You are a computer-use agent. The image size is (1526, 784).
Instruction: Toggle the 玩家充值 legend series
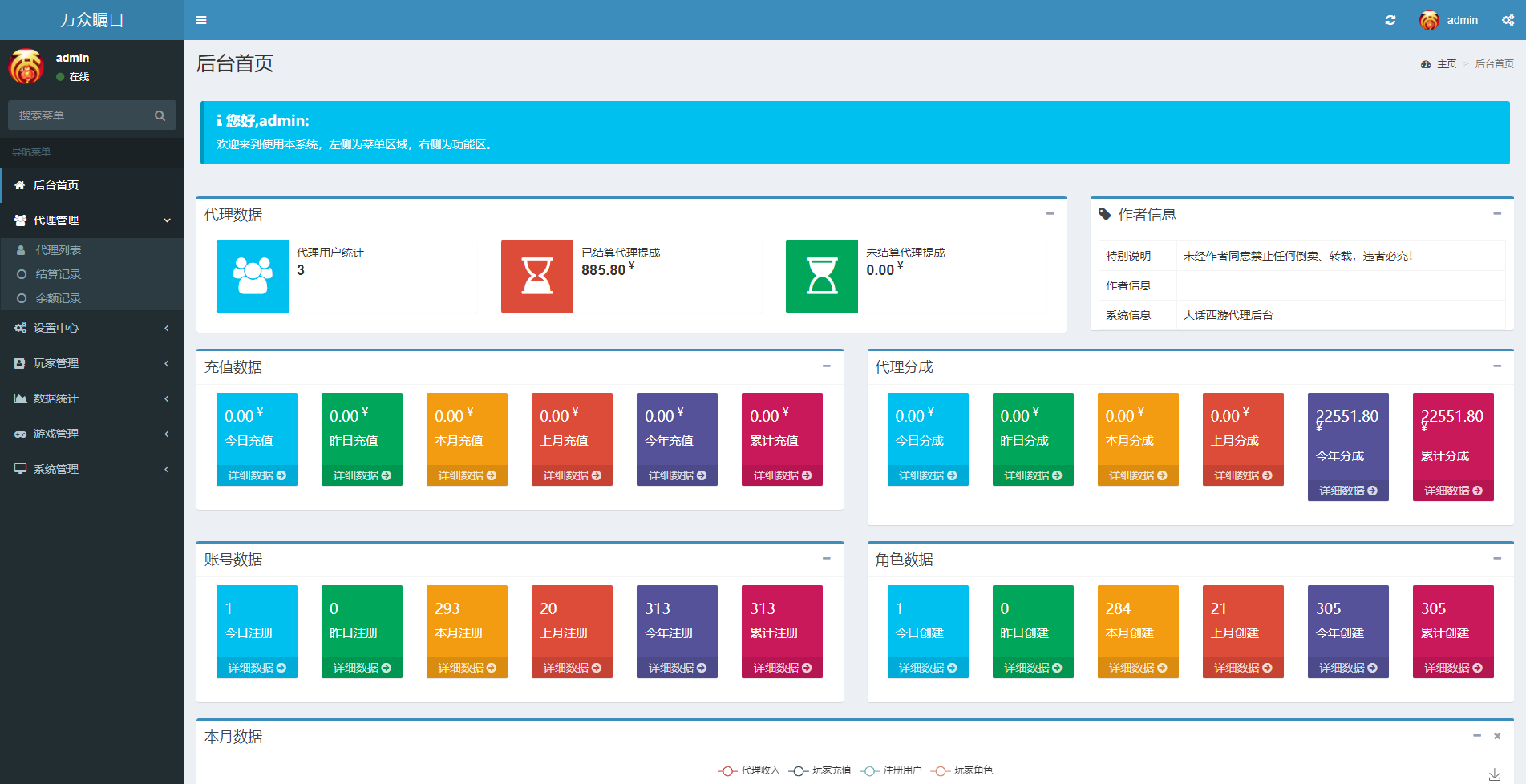pyautogui.click(x=820, y=770)
